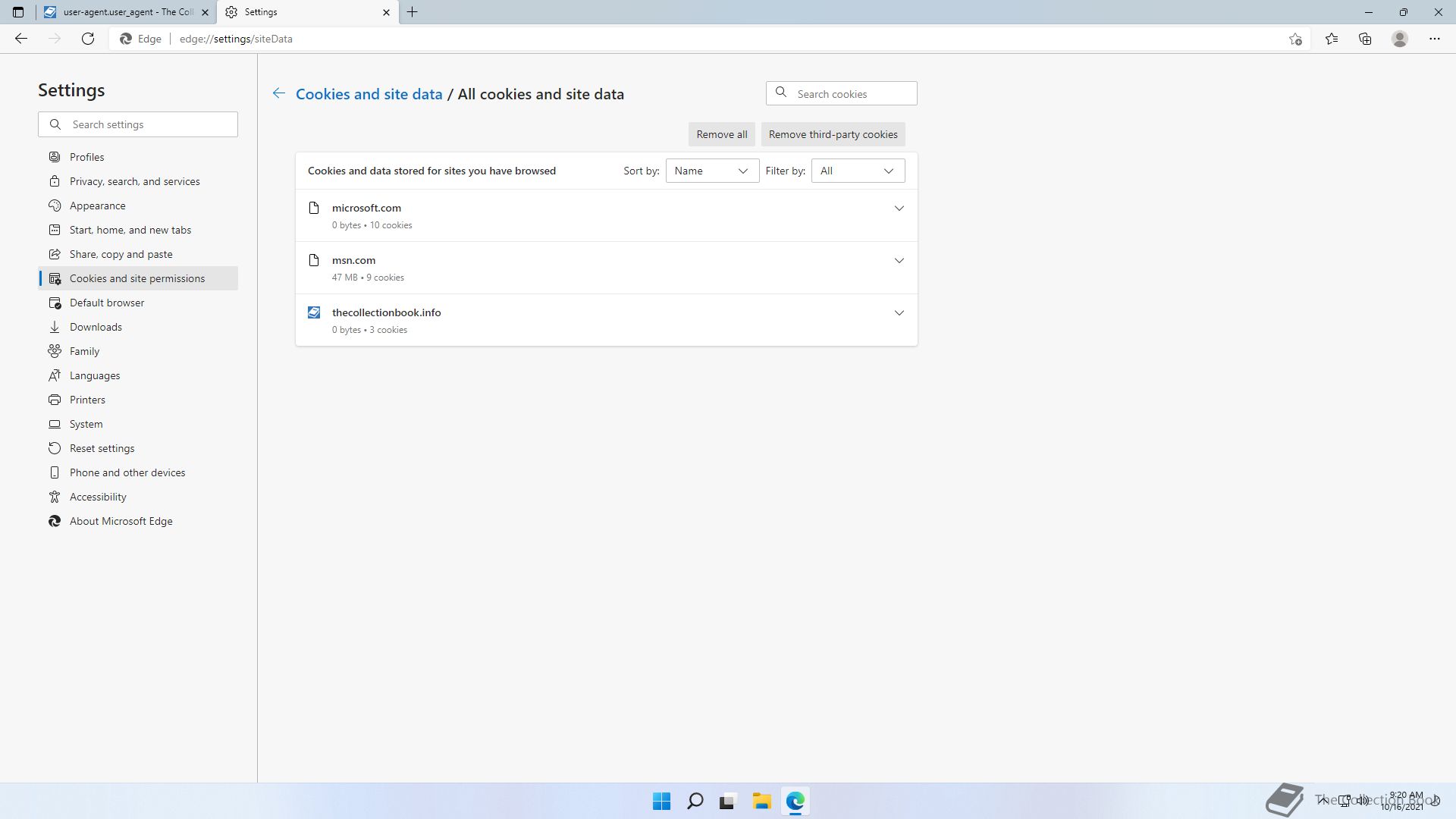Open About Microsoft Edge section

138,521
